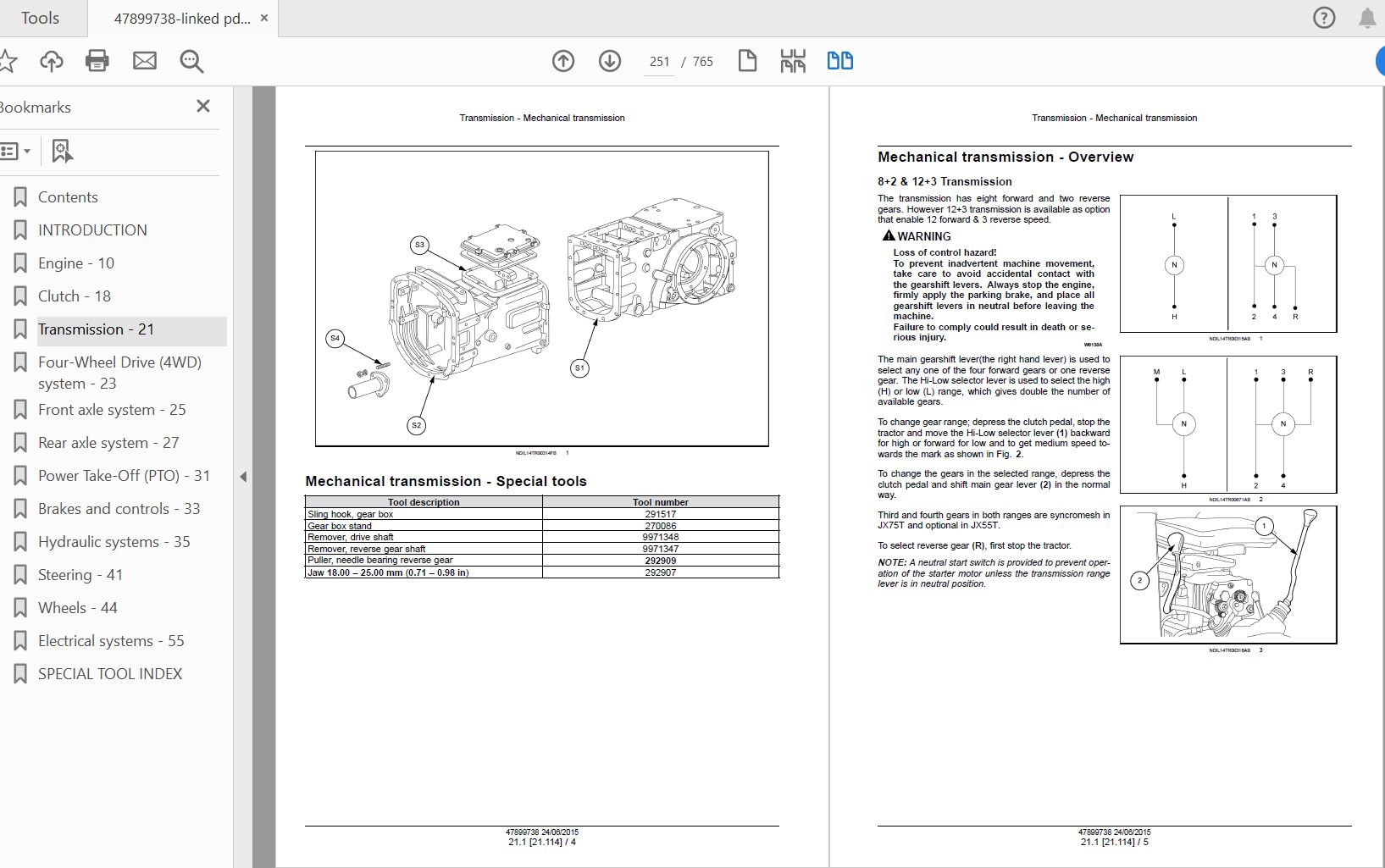The height and width of the screenshot is (868, 1385).
Task: Open the search/find tool
Action: point(191,61)
